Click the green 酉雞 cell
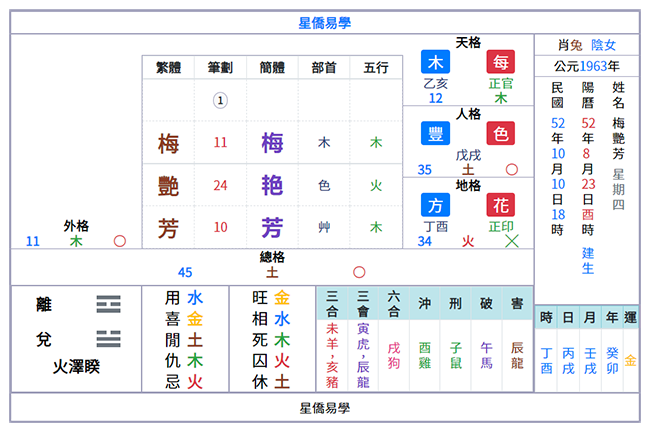 tap(424, 355)
